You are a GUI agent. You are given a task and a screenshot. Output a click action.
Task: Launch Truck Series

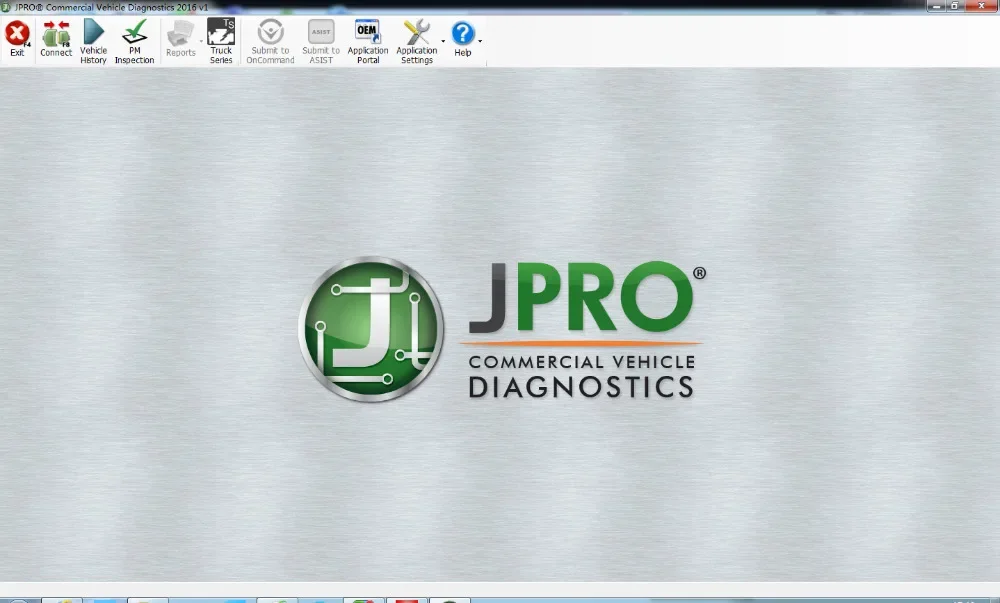pos(221,41)
